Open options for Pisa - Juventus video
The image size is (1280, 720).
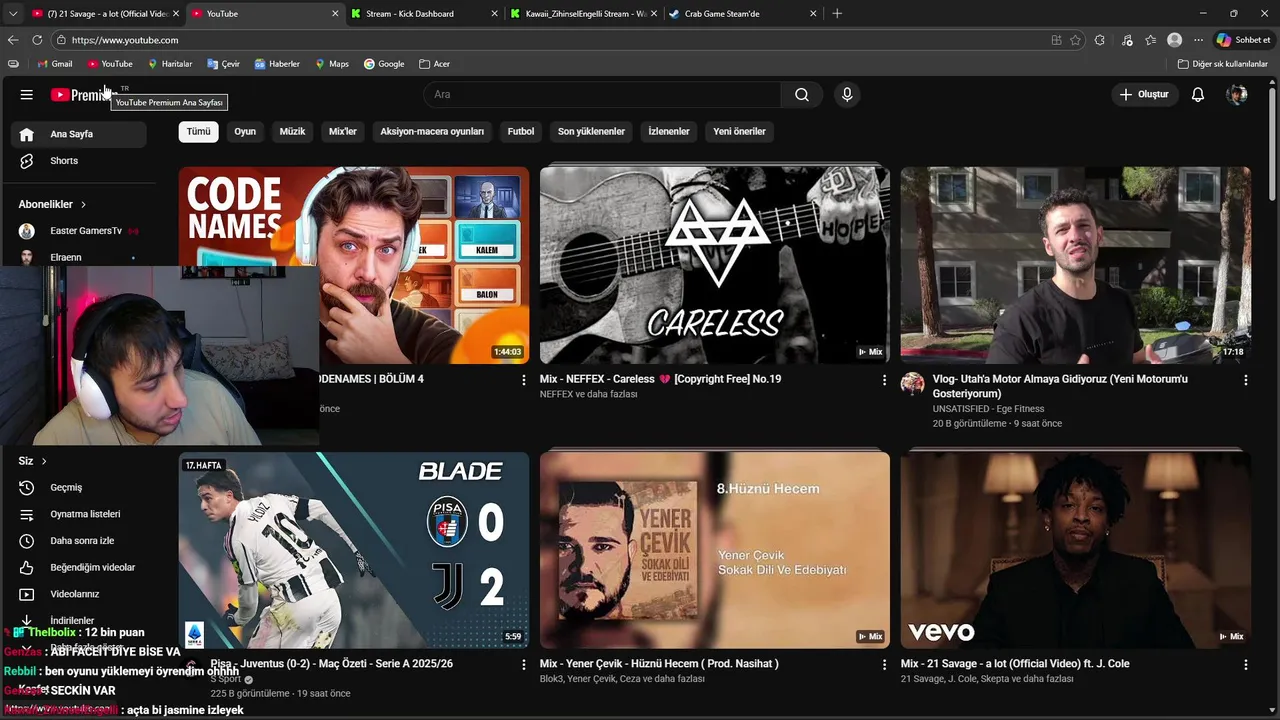pos(523,664)
